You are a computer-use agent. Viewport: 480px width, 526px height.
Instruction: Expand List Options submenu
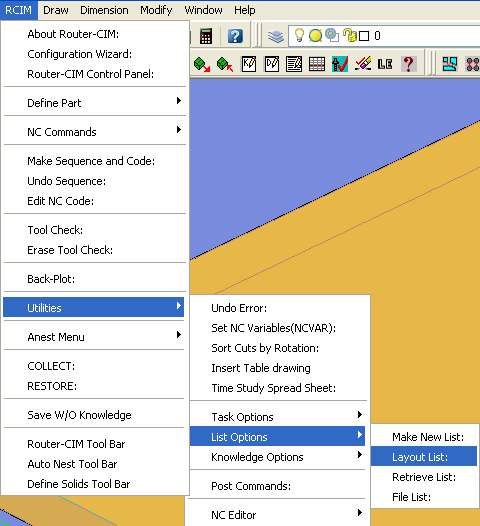[277, 436]
